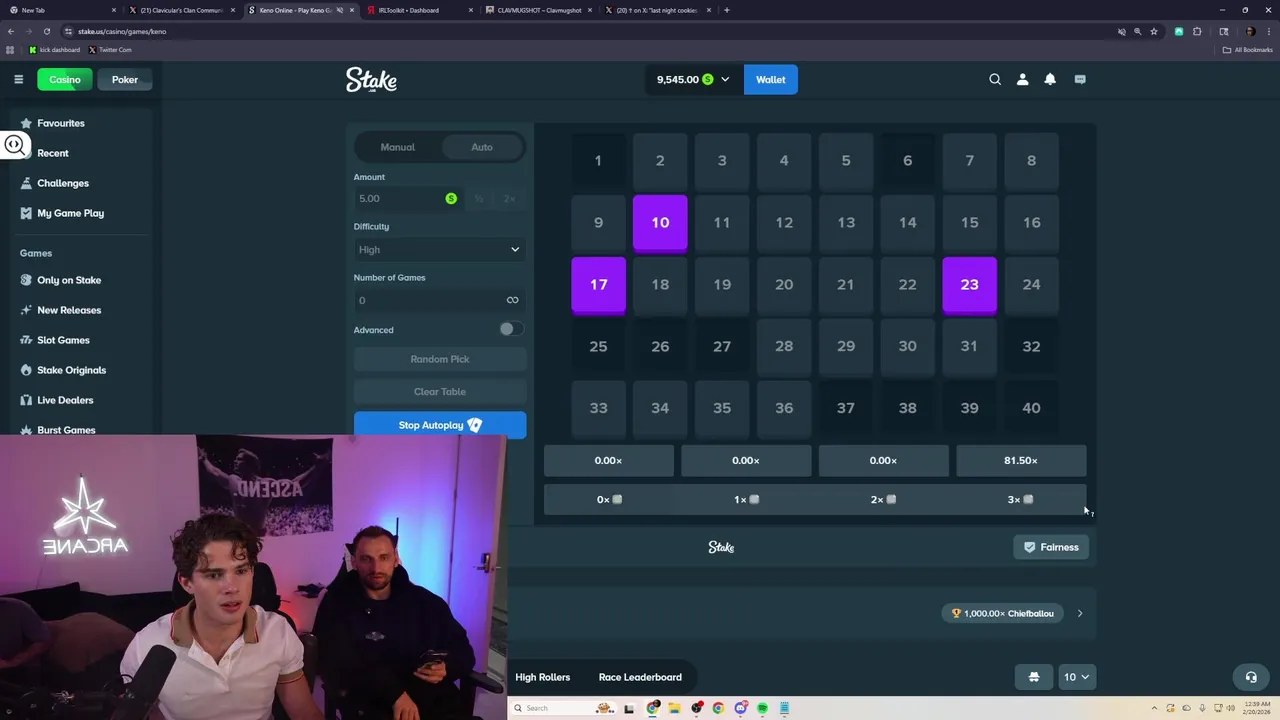1280x720 pixels.
Task: Open the rows count dropdown showing 10
Action: [1076, 677]
